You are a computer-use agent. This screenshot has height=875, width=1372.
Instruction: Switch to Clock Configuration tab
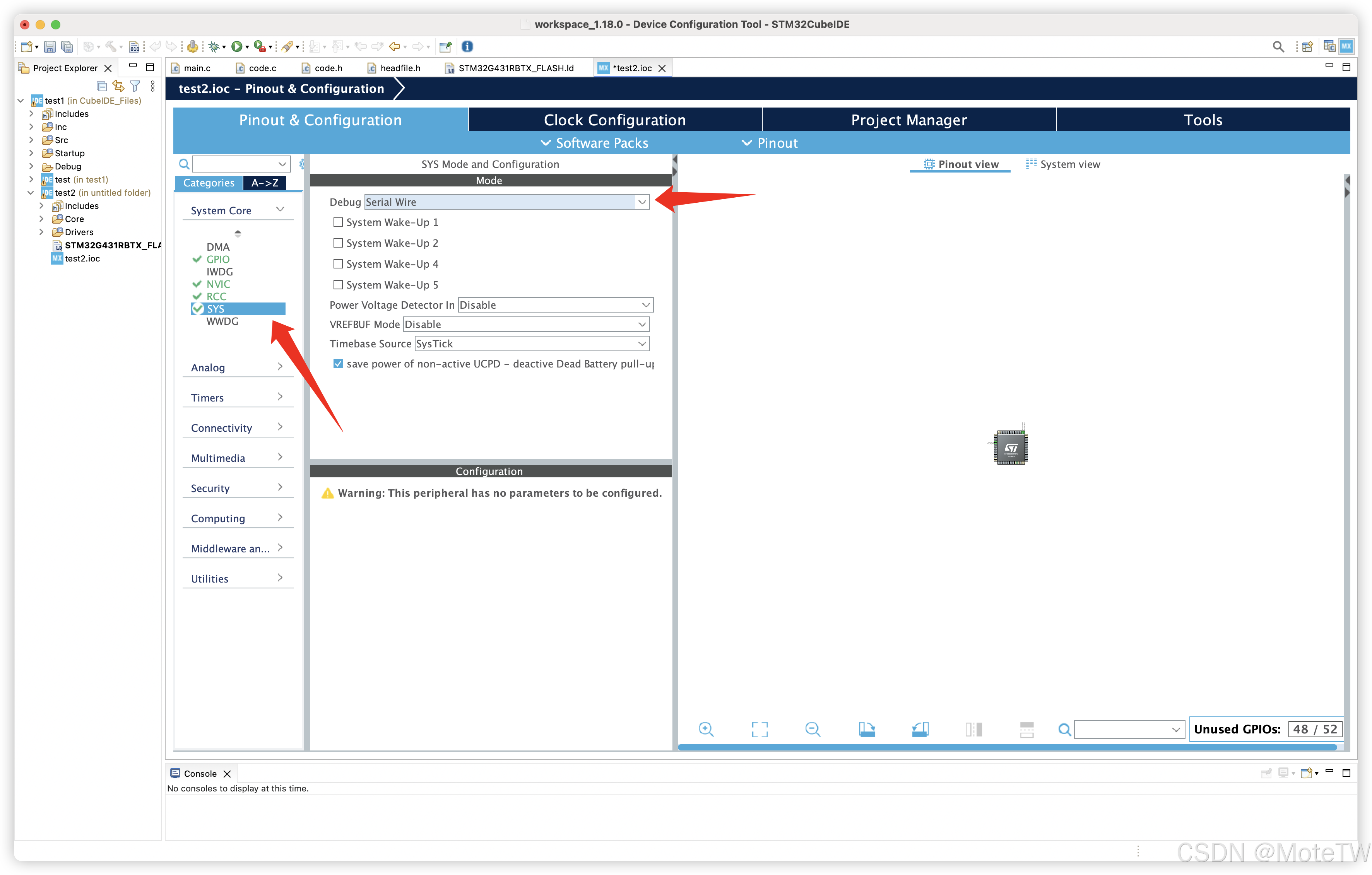click(614, 120)
